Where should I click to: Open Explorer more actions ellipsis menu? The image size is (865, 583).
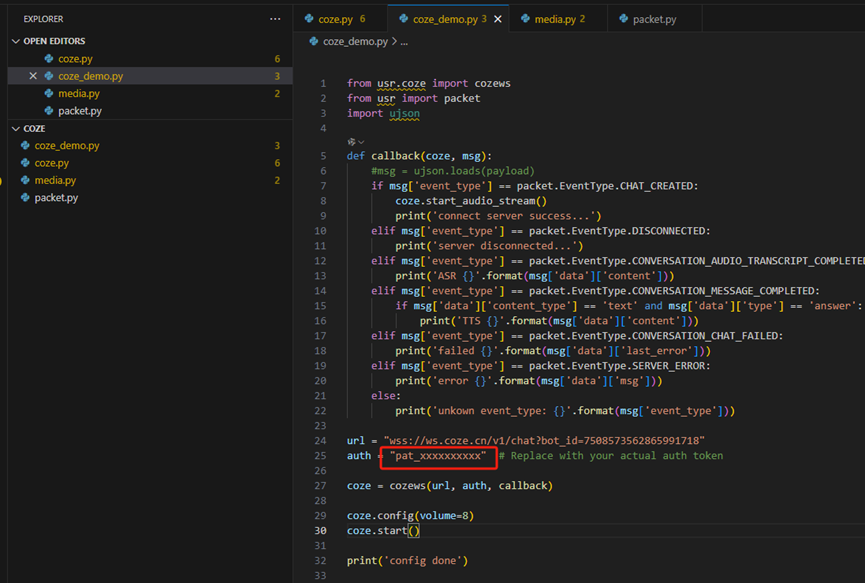(275, 19)
